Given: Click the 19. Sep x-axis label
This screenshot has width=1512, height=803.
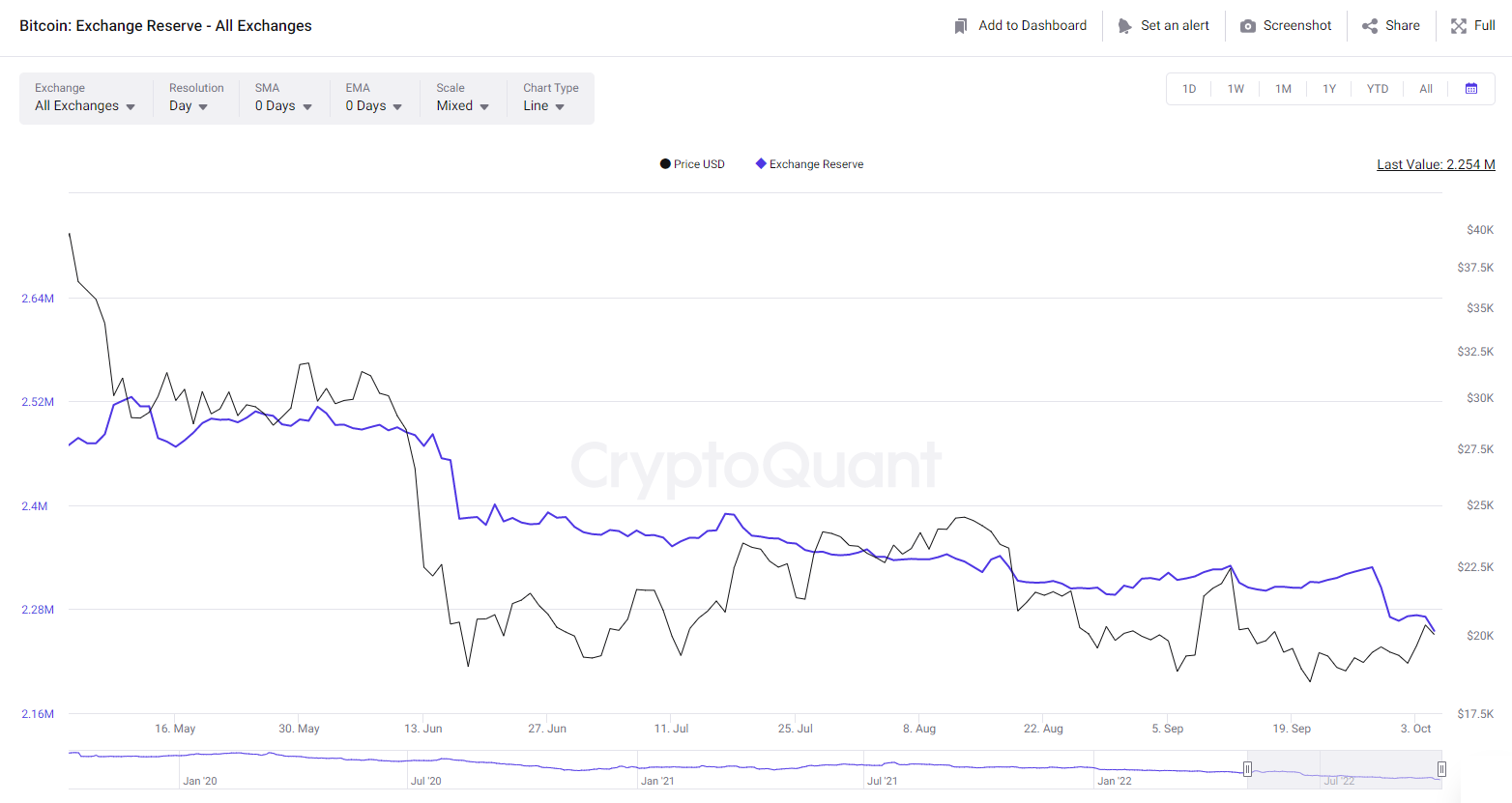Looking at the screenshot, I should tap(1292, 729).
